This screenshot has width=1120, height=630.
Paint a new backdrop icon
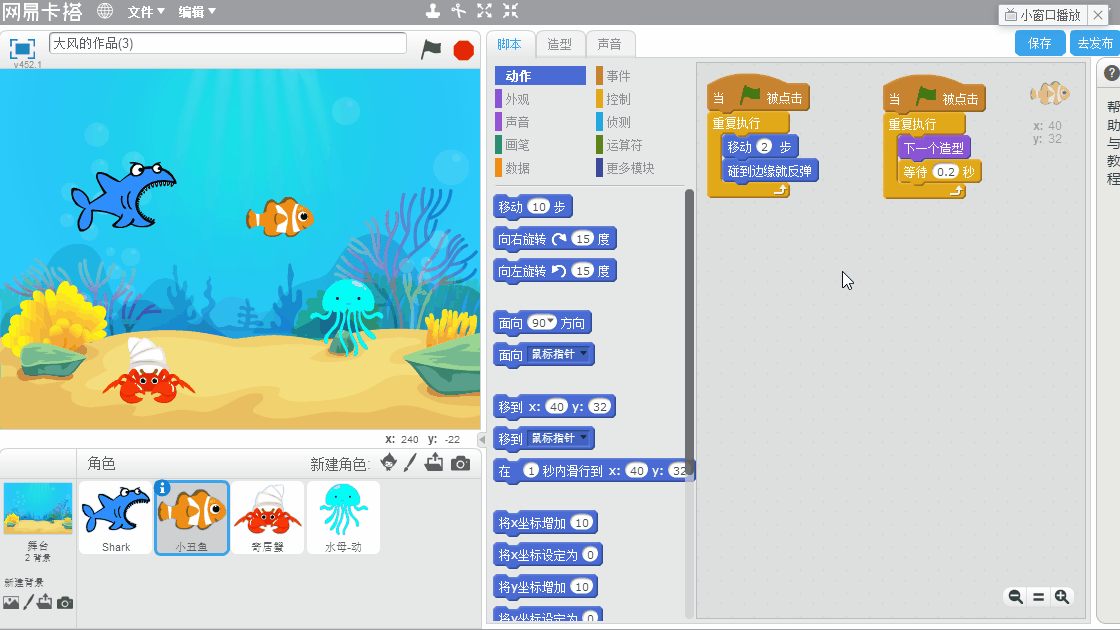tap(29, 602)
